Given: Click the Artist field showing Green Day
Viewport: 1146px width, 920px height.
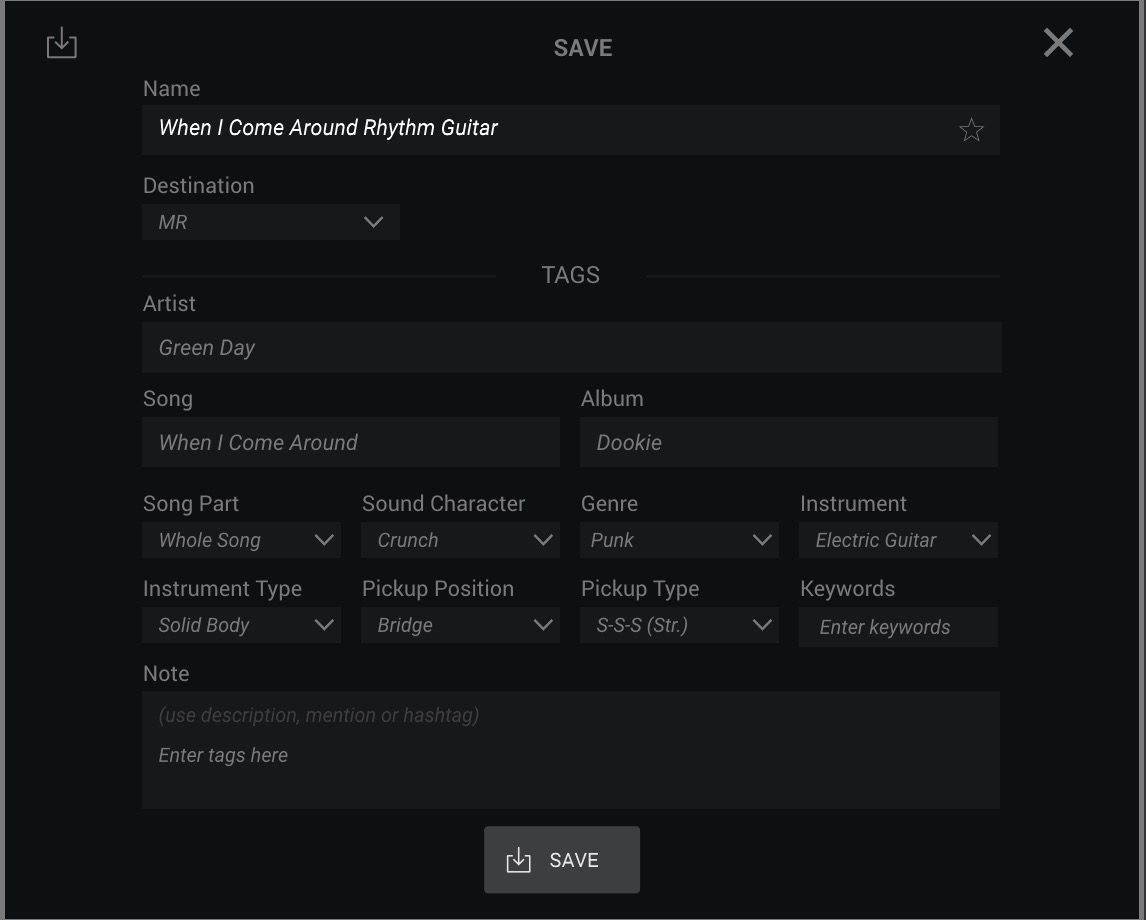Looking at the screenshot, I should point(571,348).
